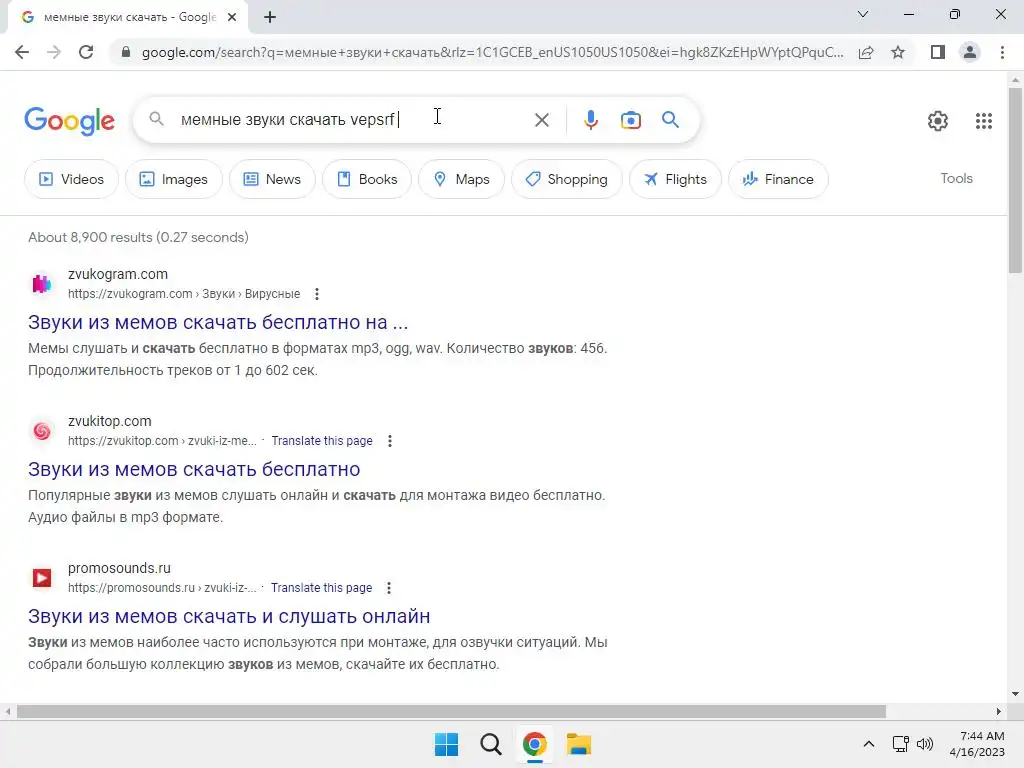The height and width of the screenshot is (768, 1024).
Task: Submit search with magnifier button
Action: (x=670, y=120)
